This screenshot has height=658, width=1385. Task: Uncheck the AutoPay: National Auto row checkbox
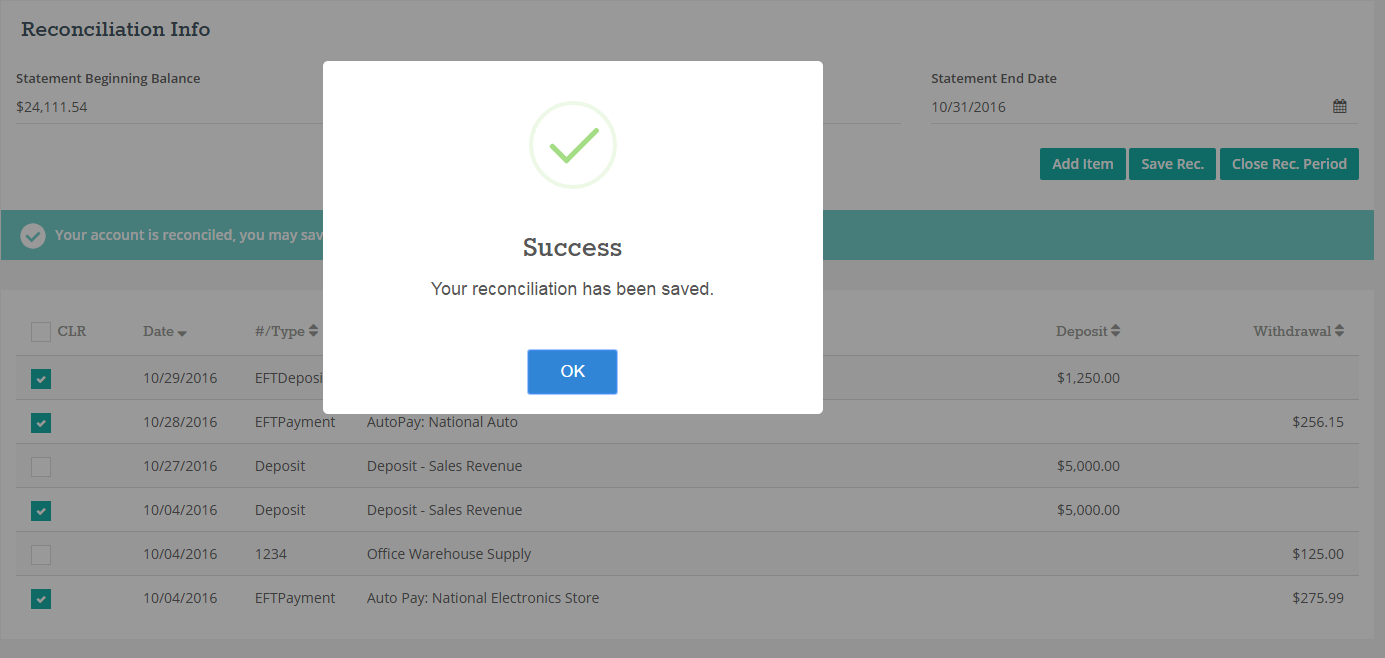(40, 423)
